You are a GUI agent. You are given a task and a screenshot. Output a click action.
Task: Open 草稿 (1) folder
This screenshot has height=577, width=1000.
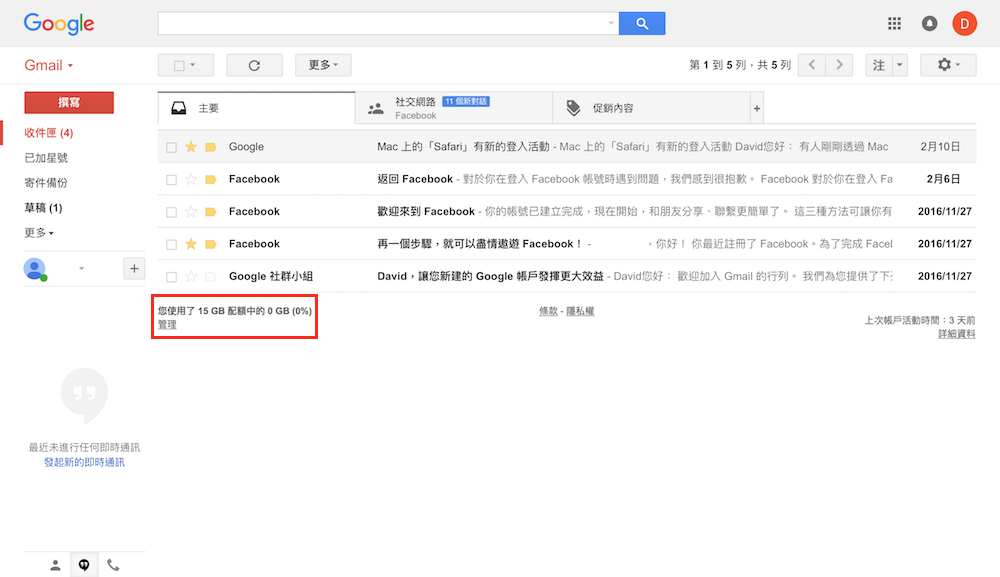coord(43,208)
